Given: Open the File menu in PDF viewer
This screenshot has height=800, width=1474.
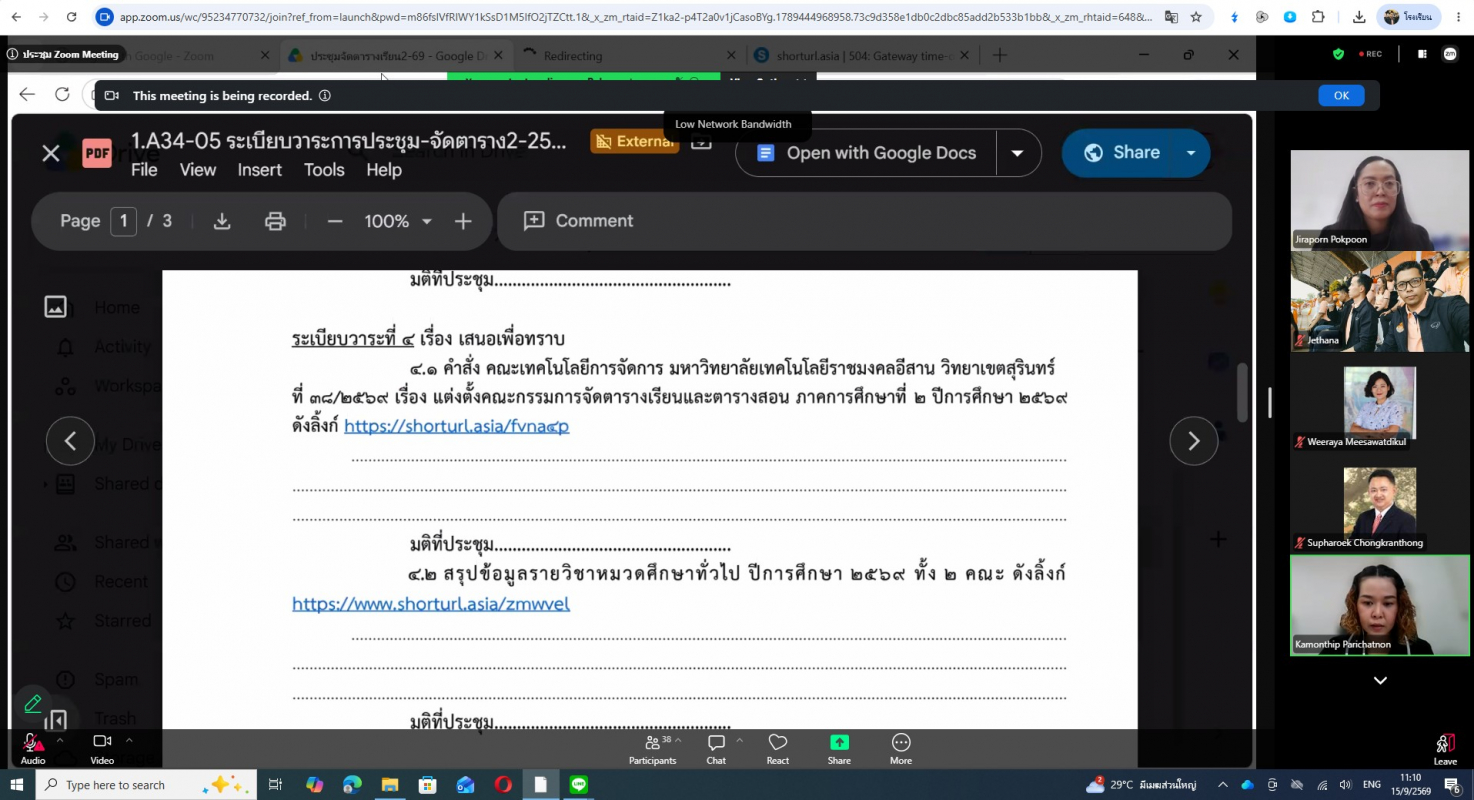Looking at the screenshot, I should (x=144, y=170).
